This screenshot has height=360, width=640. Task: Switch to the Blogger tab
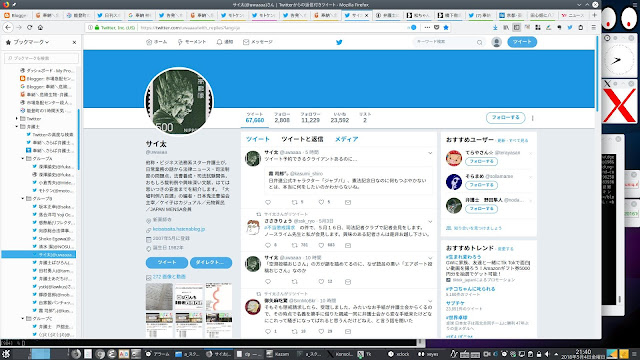point(15,15)
